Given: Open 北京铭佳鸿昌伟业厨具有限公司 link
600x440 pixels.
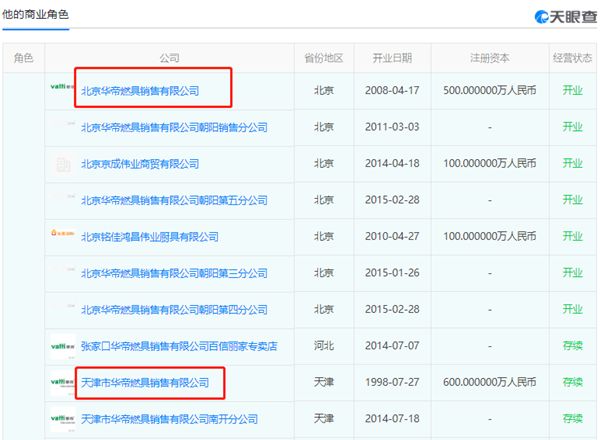Looking at the screenshot, I should 150,237.
